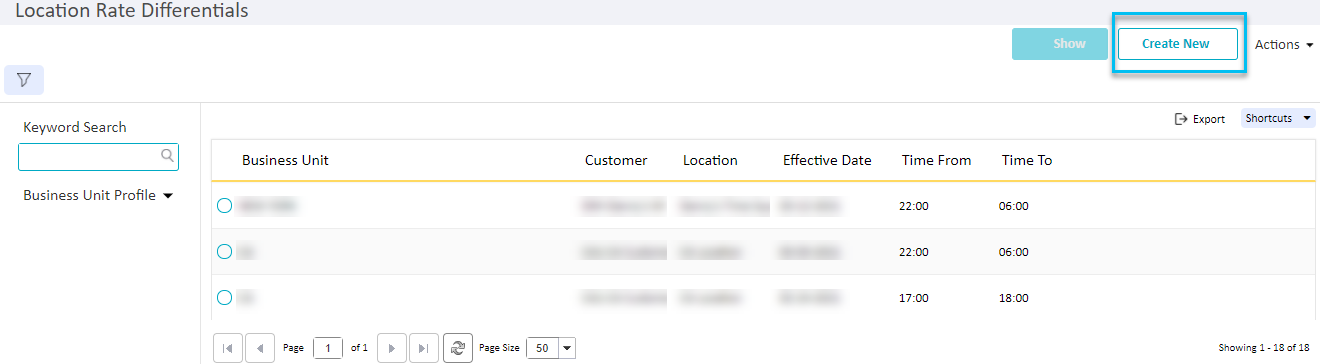The width and height of the screenshot is (1320, 364).
Task: Sort by Effective Date column header
Action: (x=827, y=160)
